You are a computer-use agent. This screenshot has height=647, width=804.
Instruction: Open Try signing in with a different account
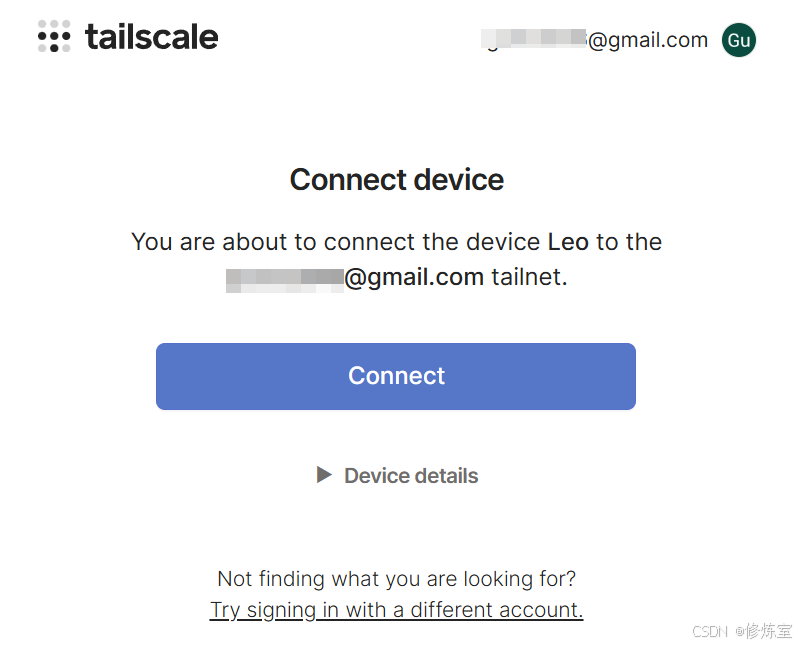(396, 610)
